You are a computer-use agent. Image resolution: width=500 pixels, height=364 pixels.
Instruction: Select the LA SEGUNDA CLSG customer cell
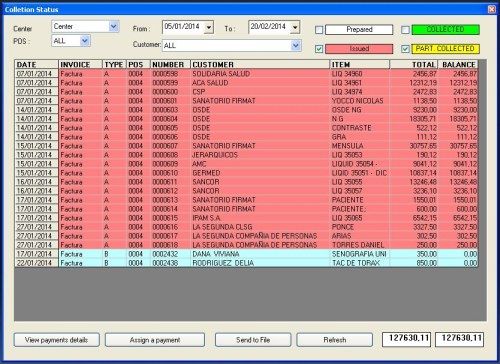point(260,227)
